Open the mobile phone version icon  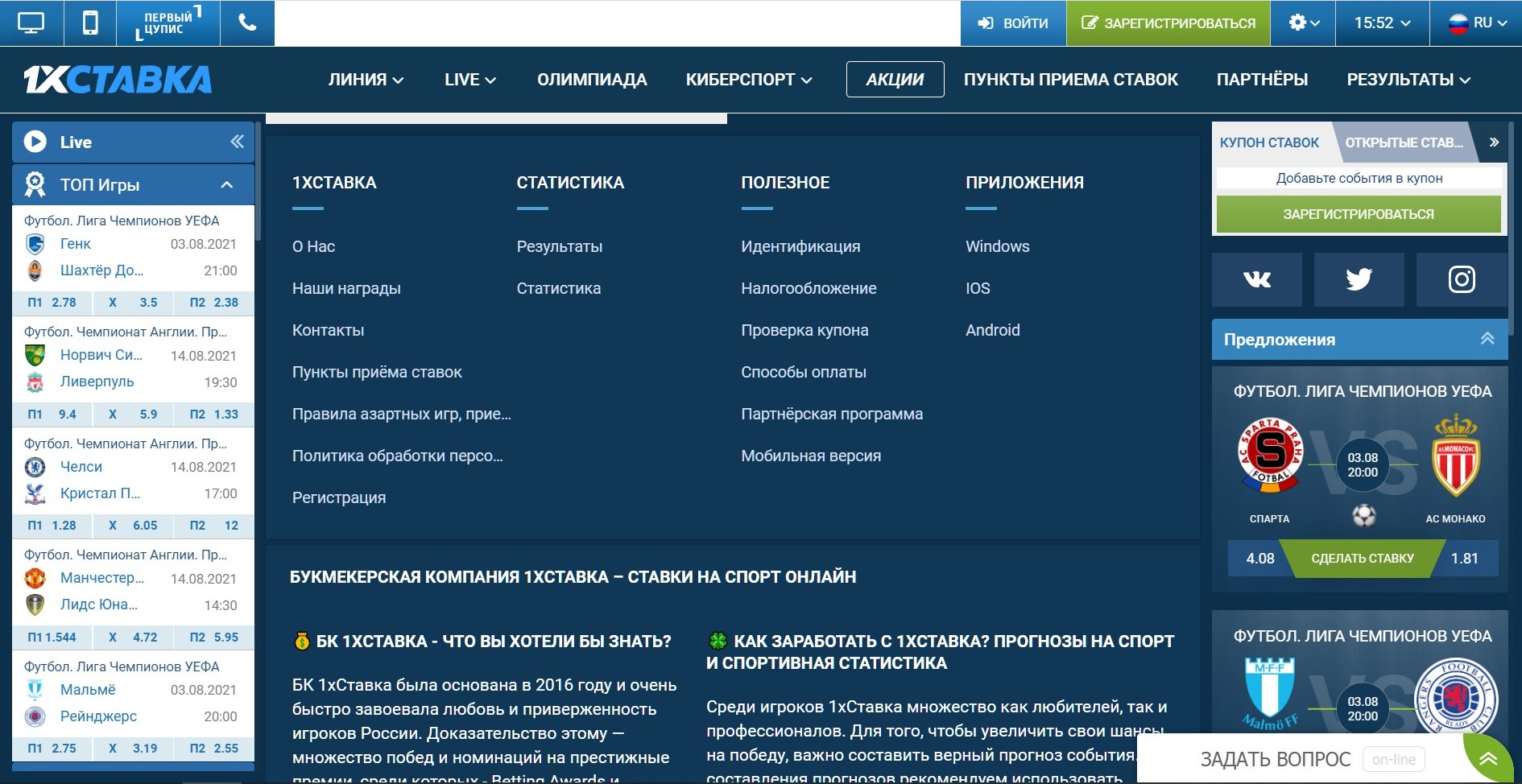click(90, 23)
